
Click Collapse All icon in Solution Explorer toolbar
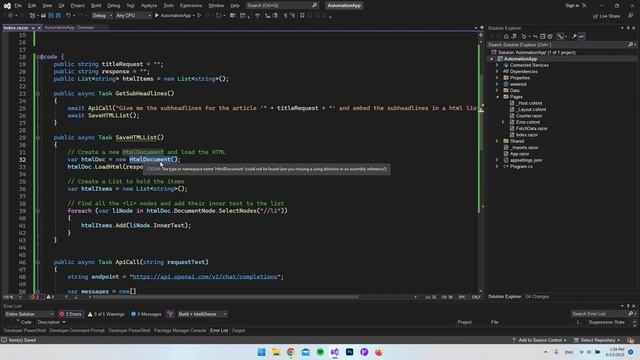(x=542, y=36)
